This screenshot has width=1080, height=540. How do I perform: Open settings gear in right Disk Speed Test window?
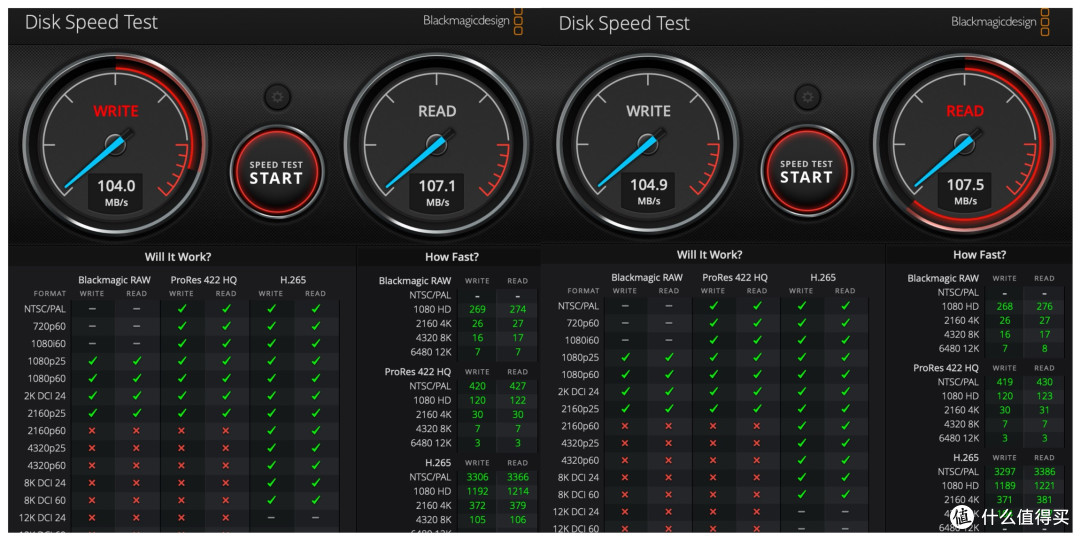(x=807, y=97)
